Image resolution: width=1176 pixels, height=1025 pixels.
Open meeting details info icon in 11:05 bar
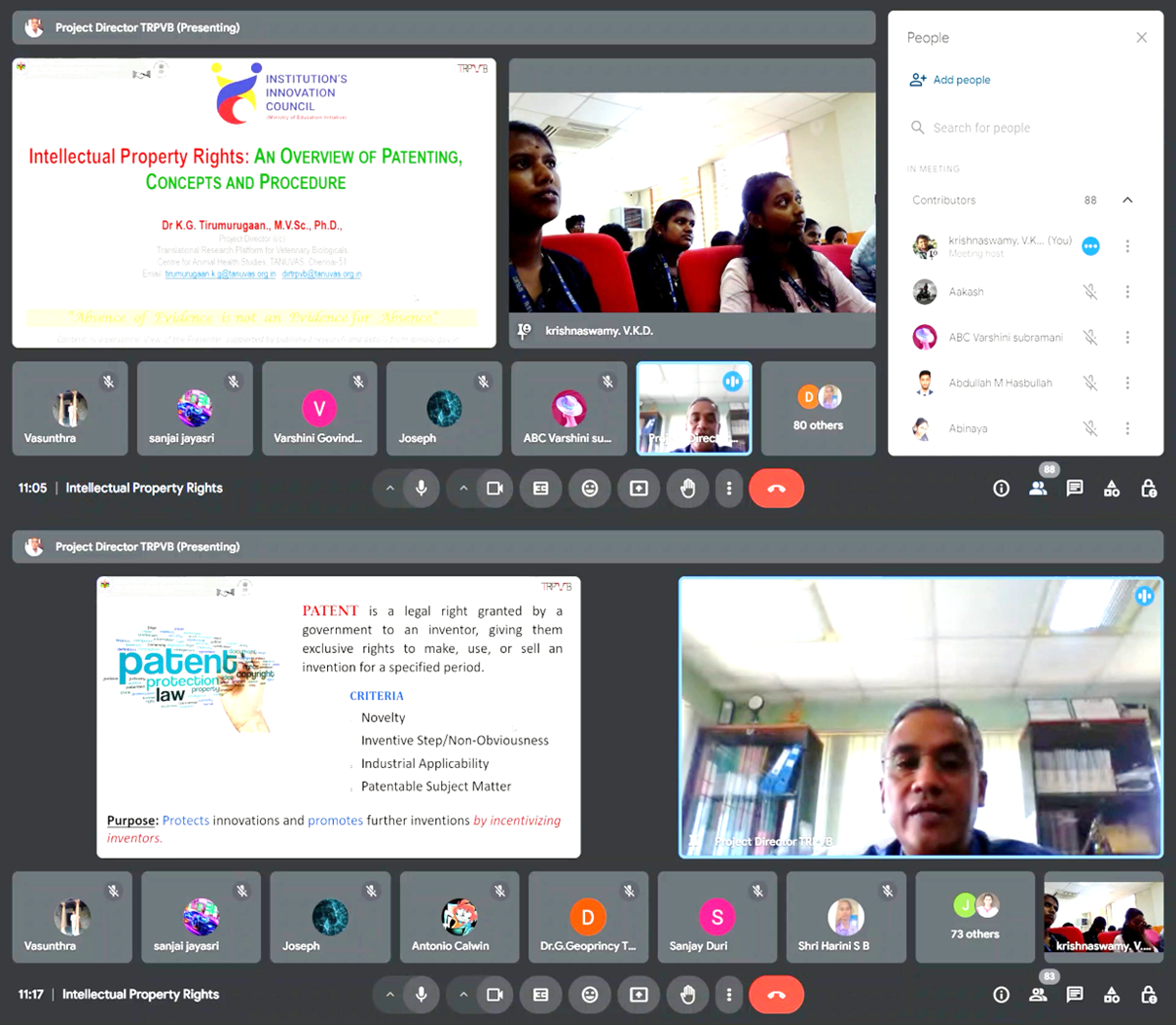click(x=1001, y=489)
